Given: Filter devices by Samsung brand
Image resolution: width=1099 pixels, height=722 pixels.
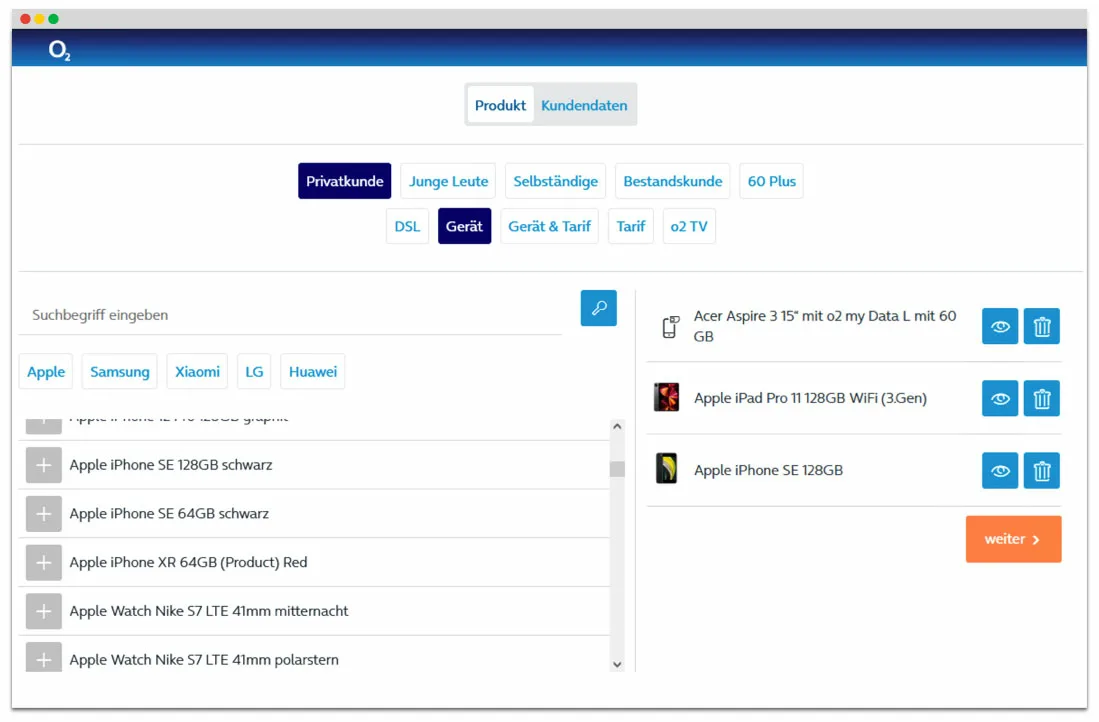Looking at the screenshot, I should [119, 372].
